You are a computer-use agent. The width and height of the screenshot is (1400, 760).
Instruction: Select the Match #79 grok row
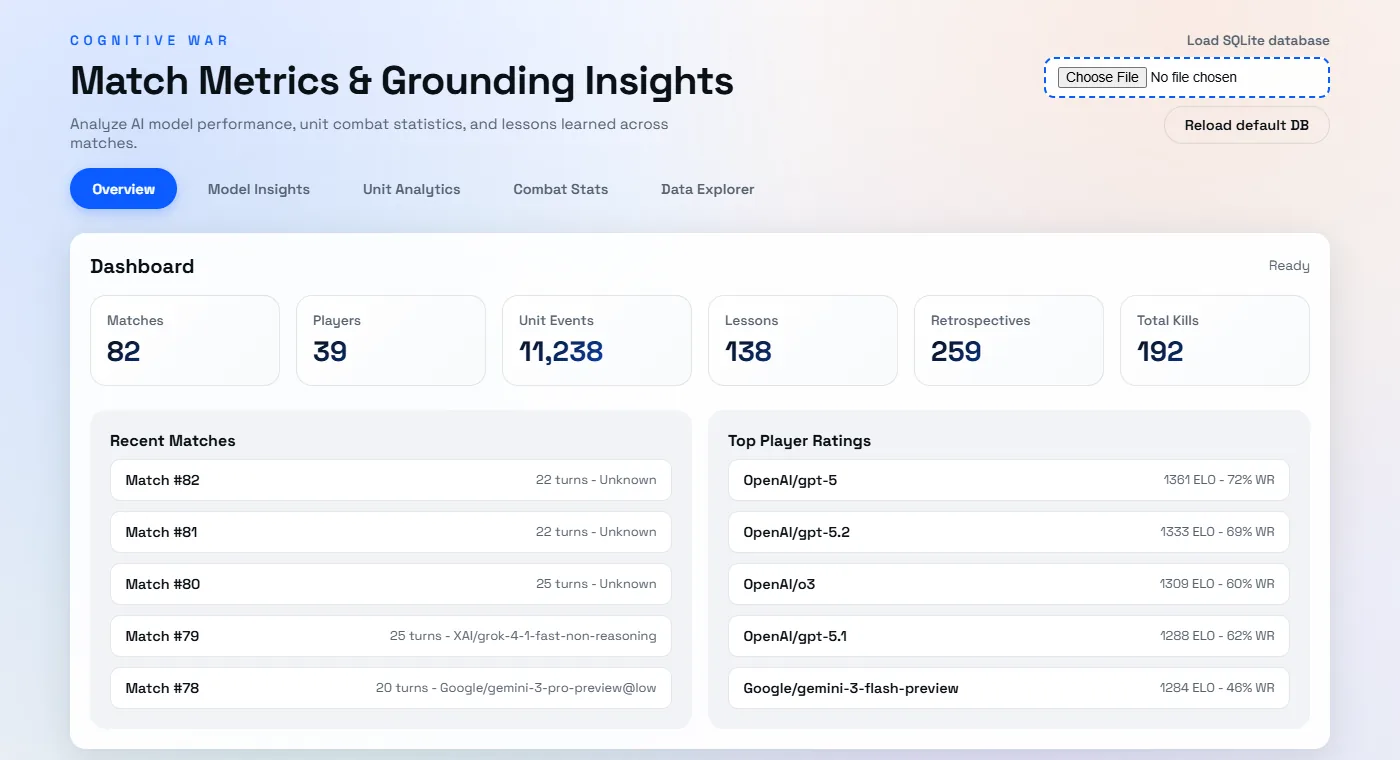pyautogui.click(x=391, y=636)
